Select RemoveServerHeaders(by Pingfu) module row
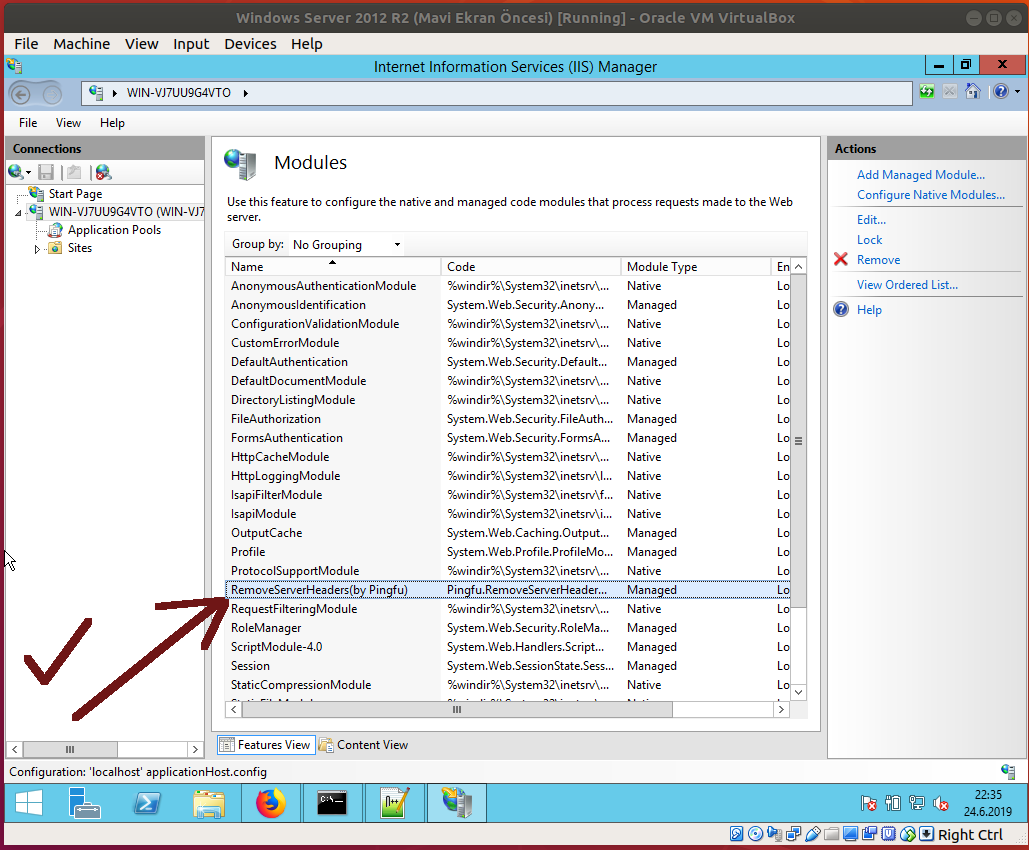Screen dimensions: 1029x850 (x=508, y=589)
